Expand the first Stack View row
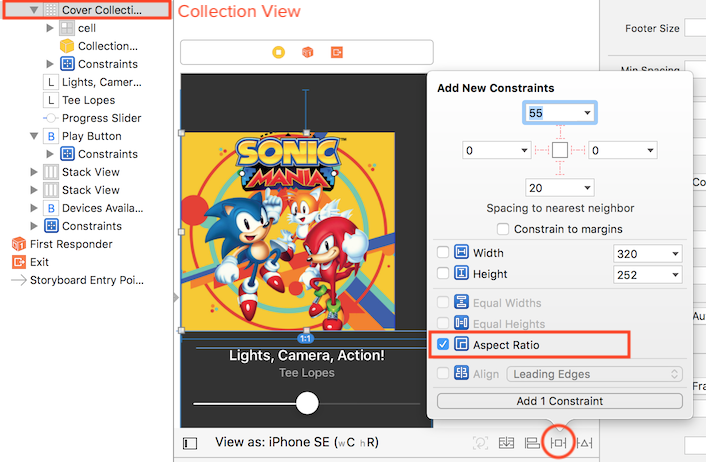This screenshot has height=462, width=706. (x=34, y=172)
